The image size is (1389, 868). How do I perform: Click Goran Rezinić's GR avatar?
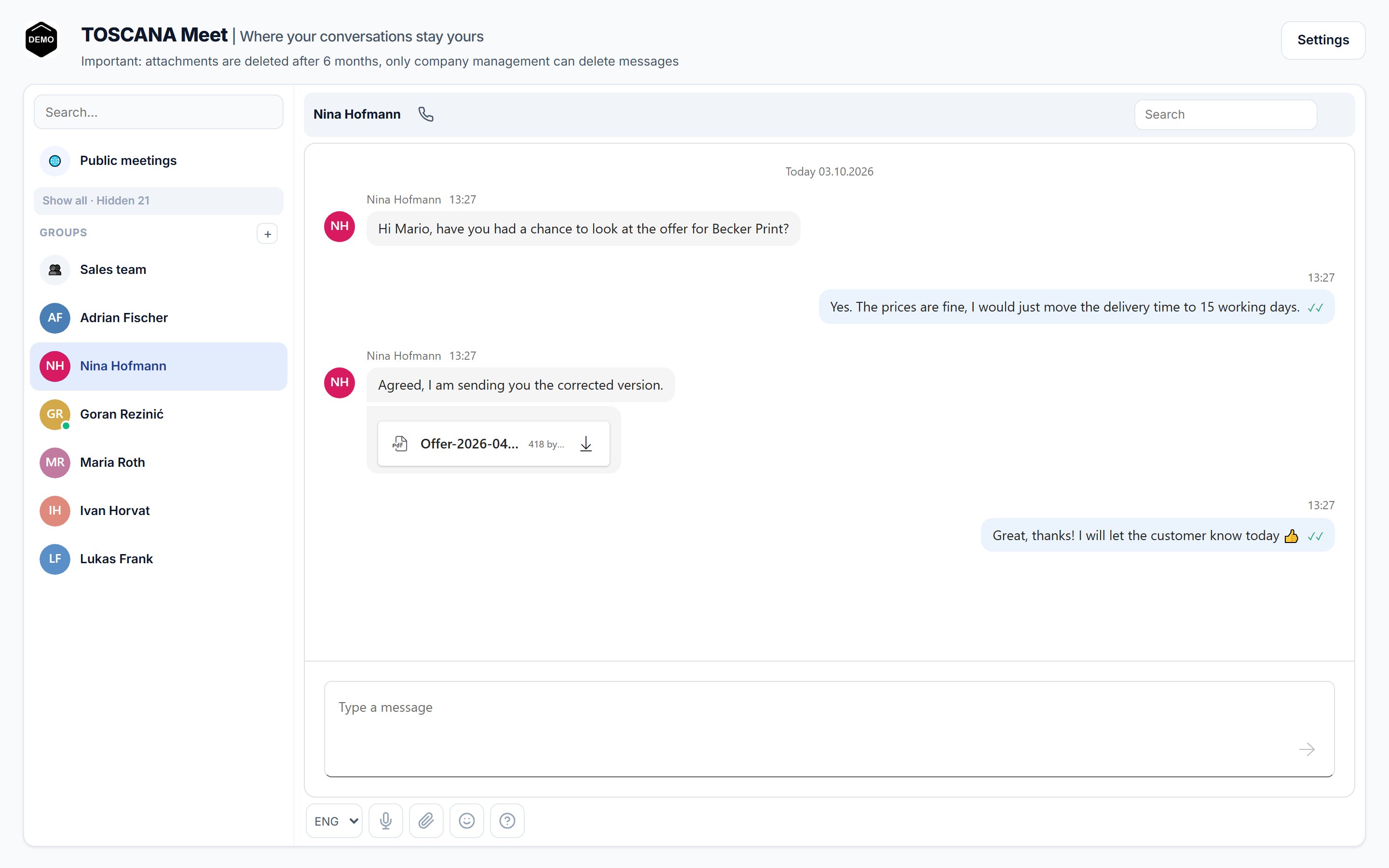click(55, 415)
